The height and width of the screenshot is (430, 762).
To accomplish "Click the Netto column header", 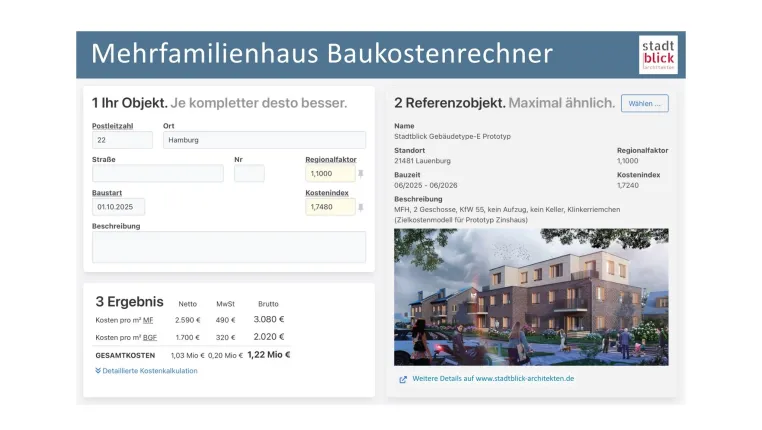I will 188,304.
